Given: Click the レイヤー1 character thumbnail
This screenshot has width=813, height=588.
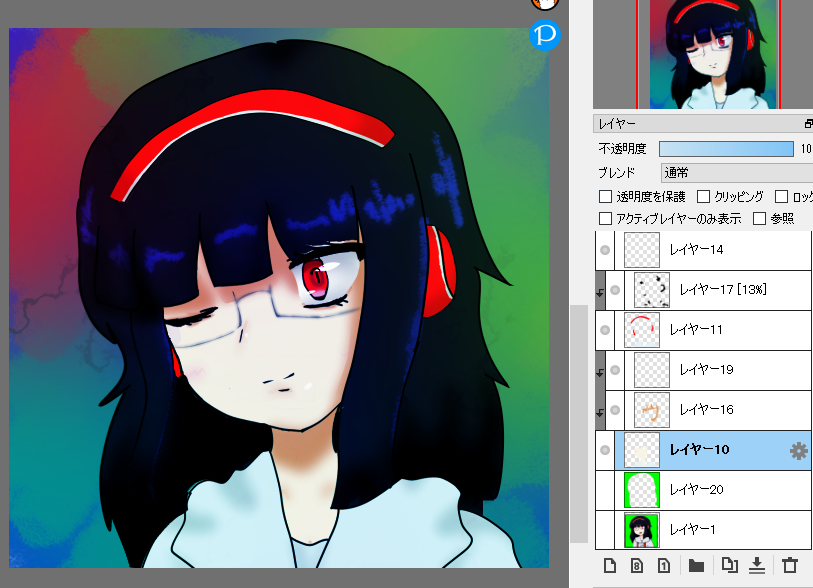Looking at the screenshot, I should click(x=642, y=530).
